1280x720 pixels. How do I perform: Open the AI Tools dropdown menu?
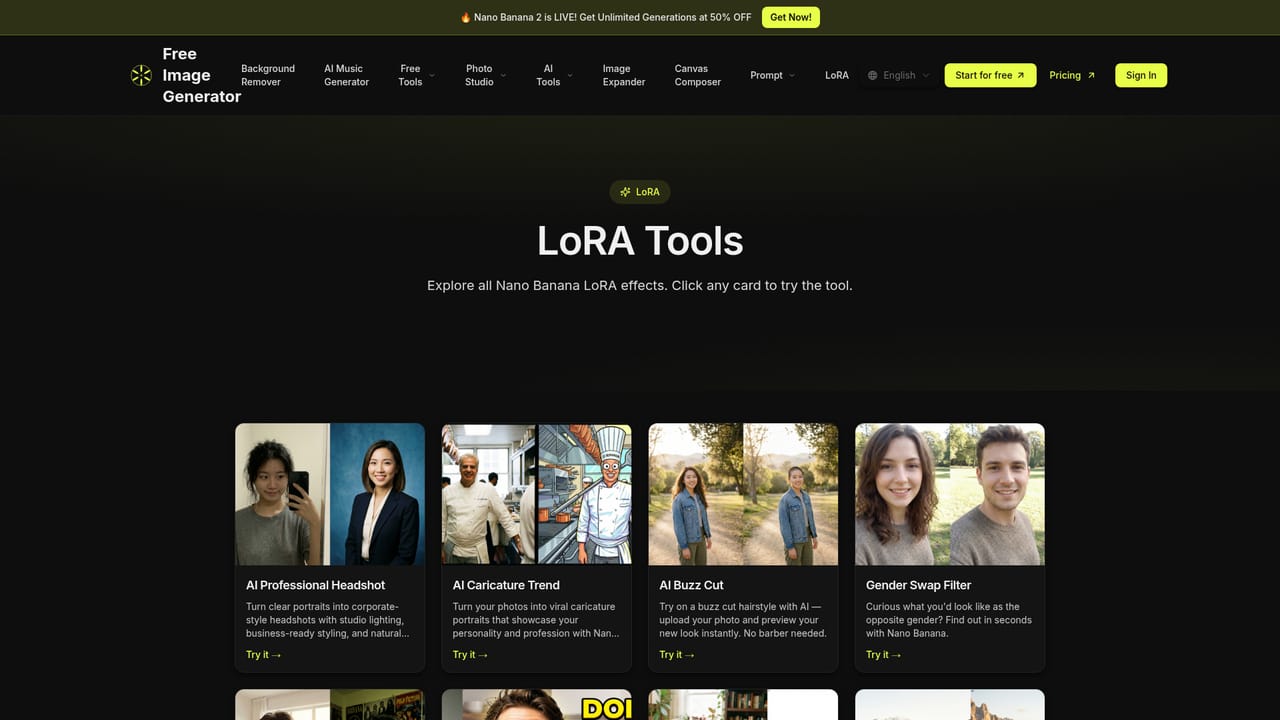tap(554, 75)
